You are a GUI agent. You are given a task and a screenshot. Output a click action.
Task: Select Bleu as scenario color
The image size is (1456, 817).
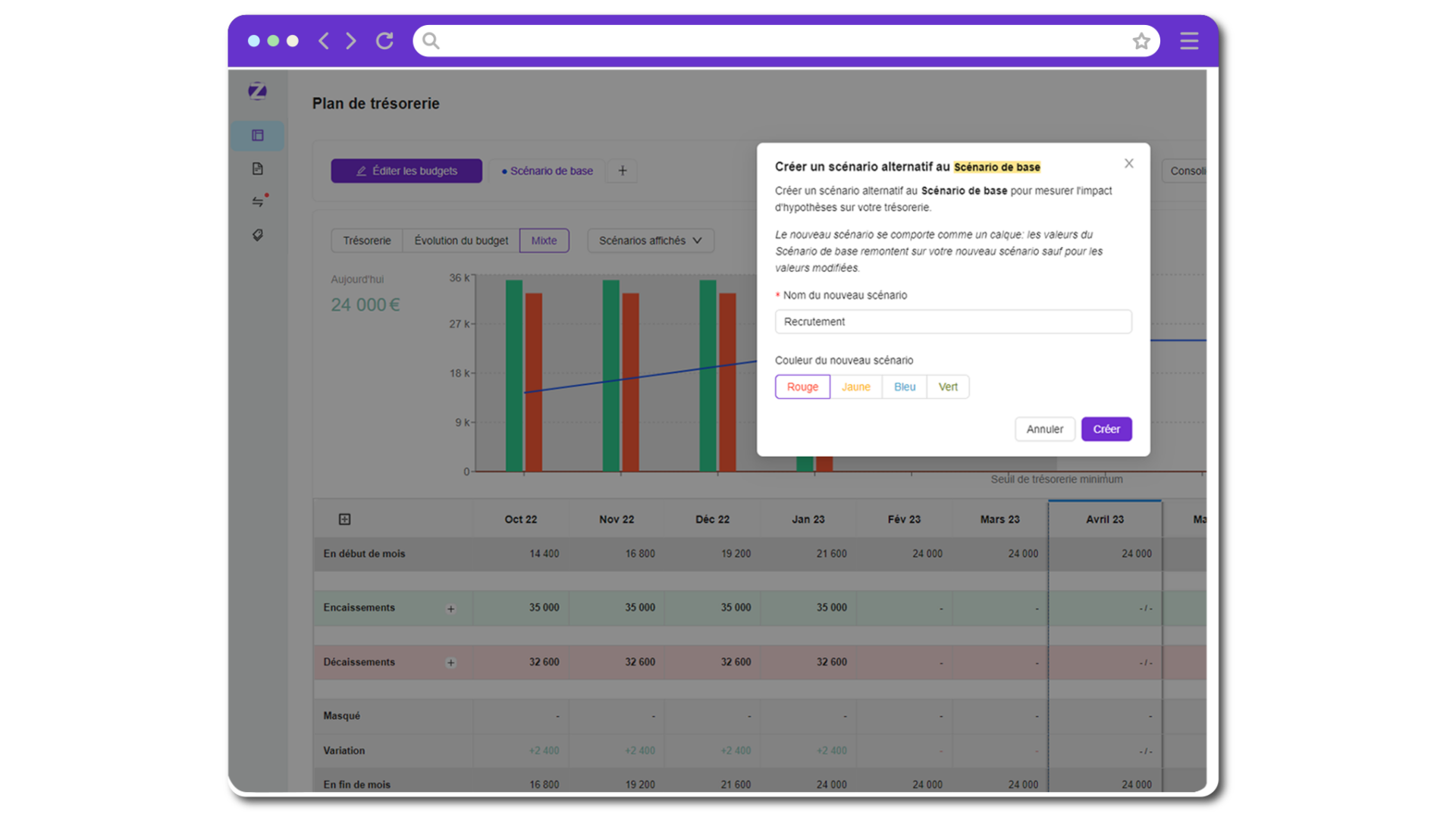905,387
